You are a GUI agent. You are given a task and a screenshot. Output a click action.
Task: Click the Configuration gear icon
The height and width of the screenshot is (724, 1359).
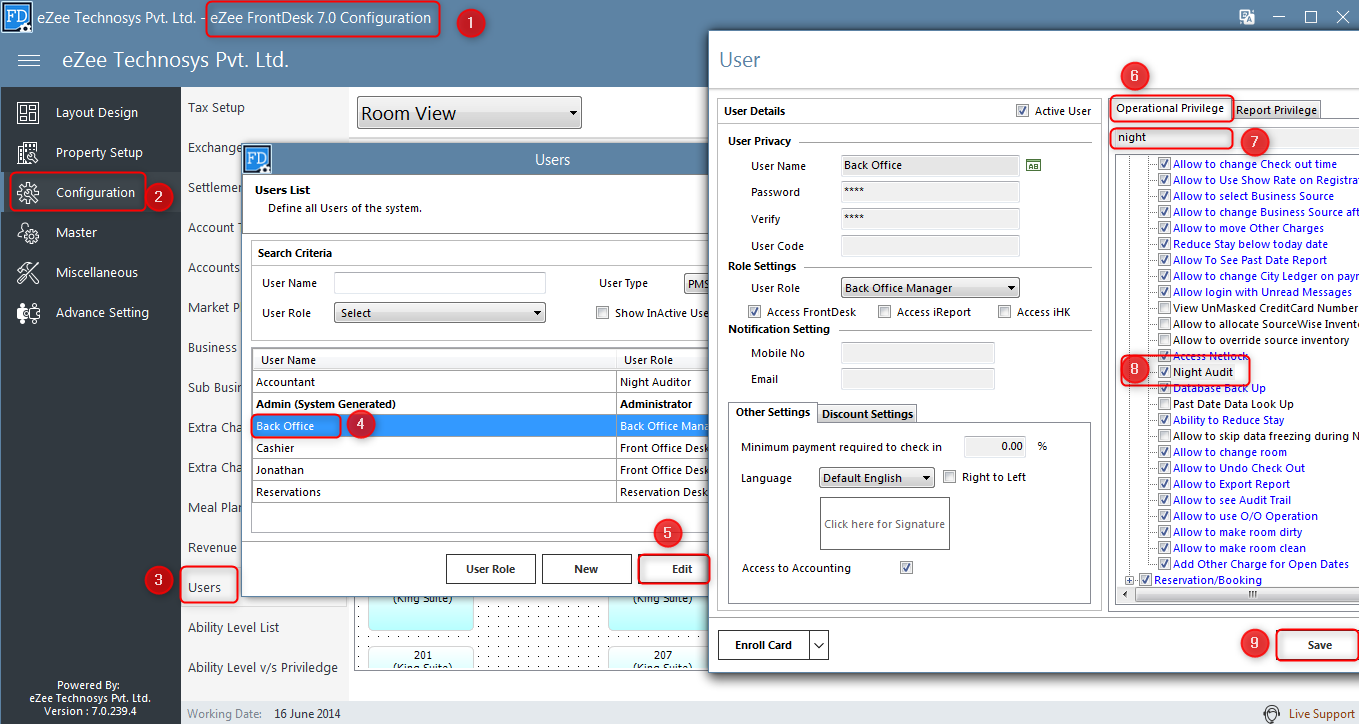[28, 193]
